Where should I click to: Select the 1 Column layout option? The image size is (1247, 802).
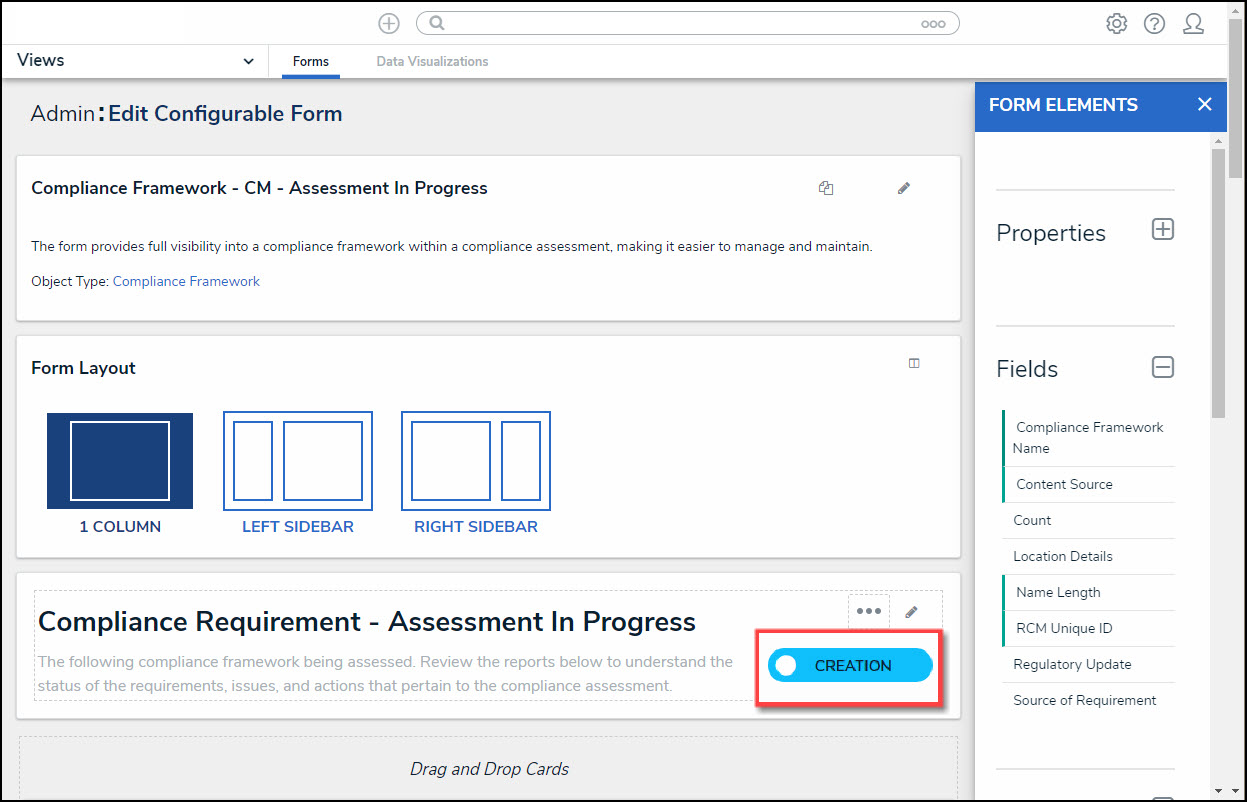(x=120, y=472)
